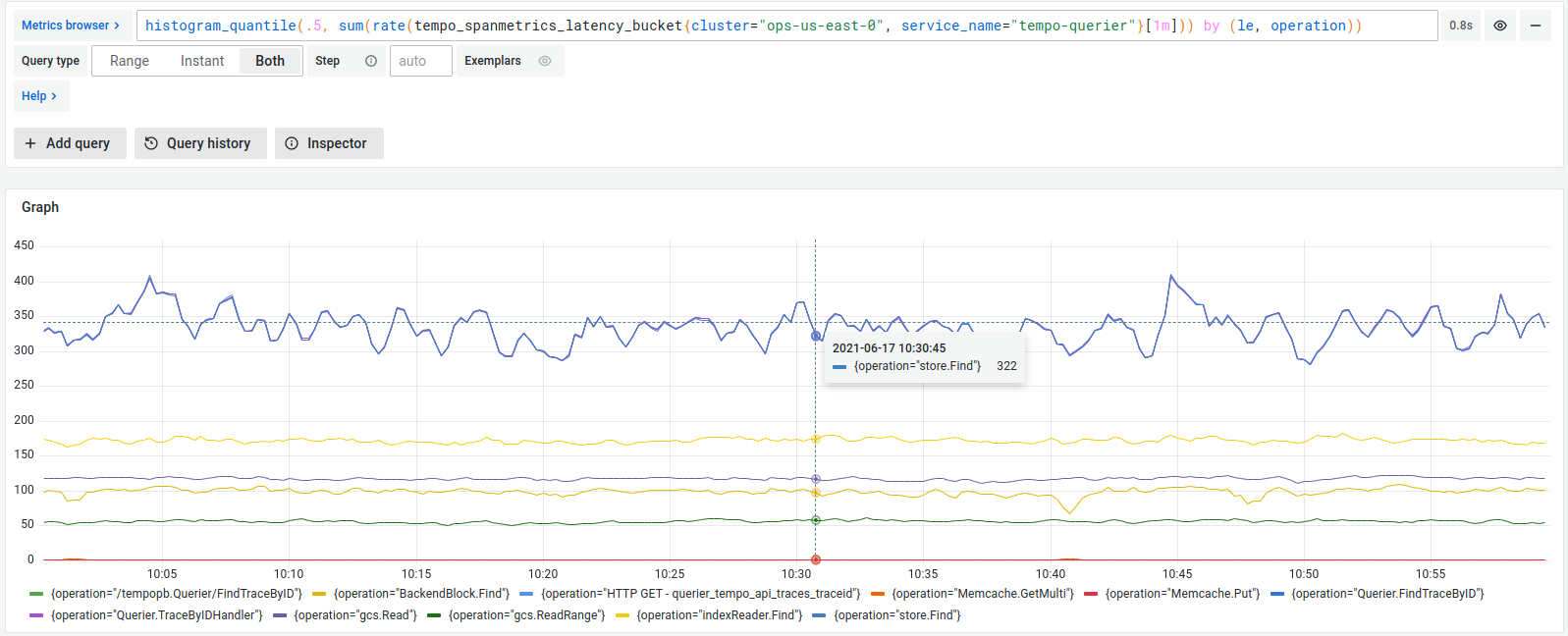Toggle the Exemplars eye icon
Screen dimensions: 1568x636
click(x=545, y=61)
